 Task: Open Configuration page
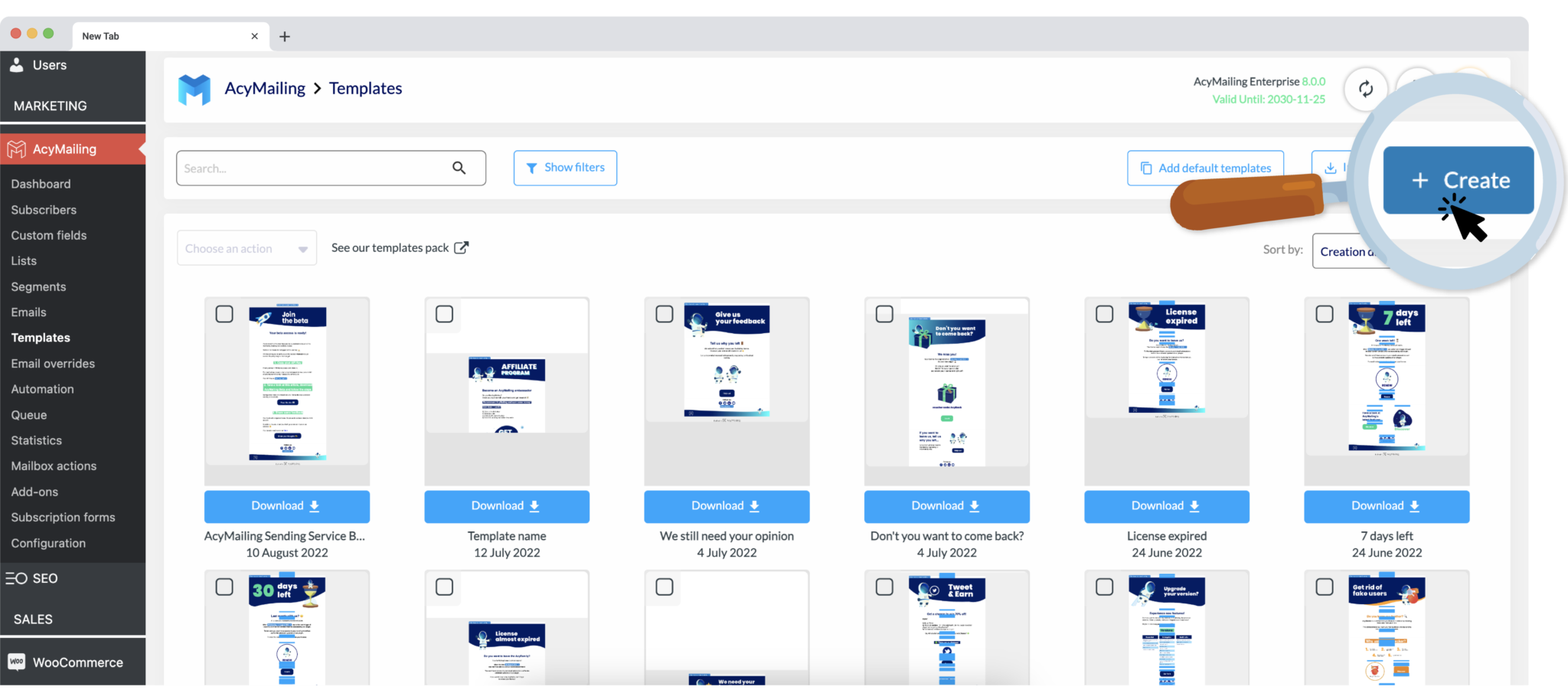48,543
